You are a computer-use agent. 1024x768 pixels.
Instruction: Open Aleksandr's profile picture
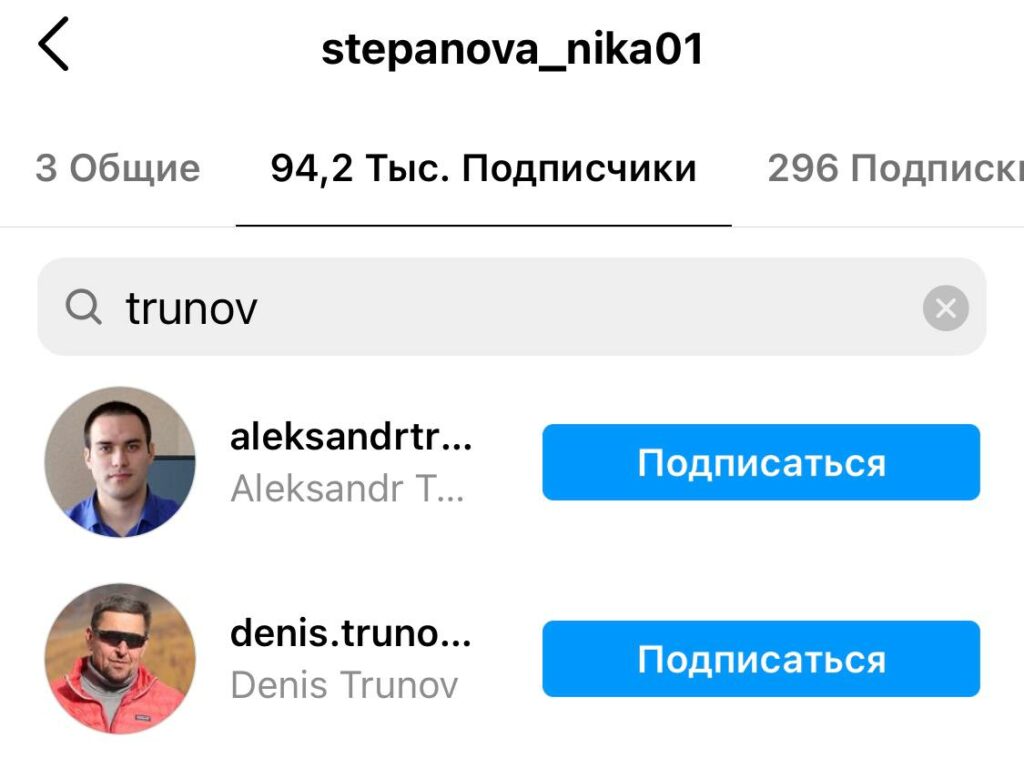tap(120, 462)
